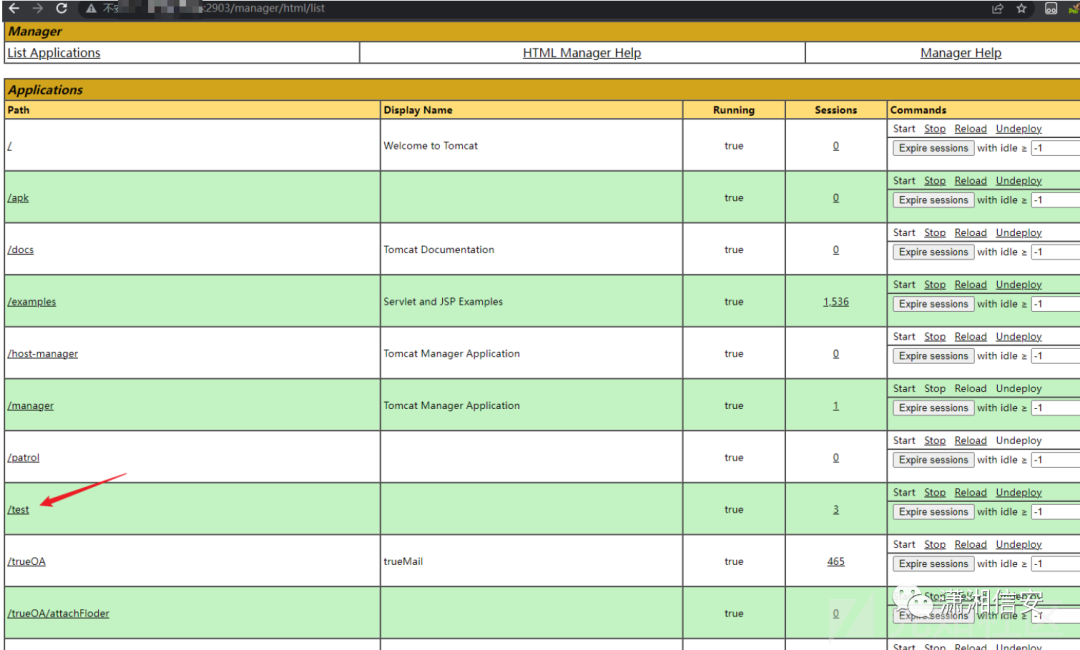Expire sessions for /manager
The height and width of the screenshot is (650, 1080).
(x=933, y=408)
